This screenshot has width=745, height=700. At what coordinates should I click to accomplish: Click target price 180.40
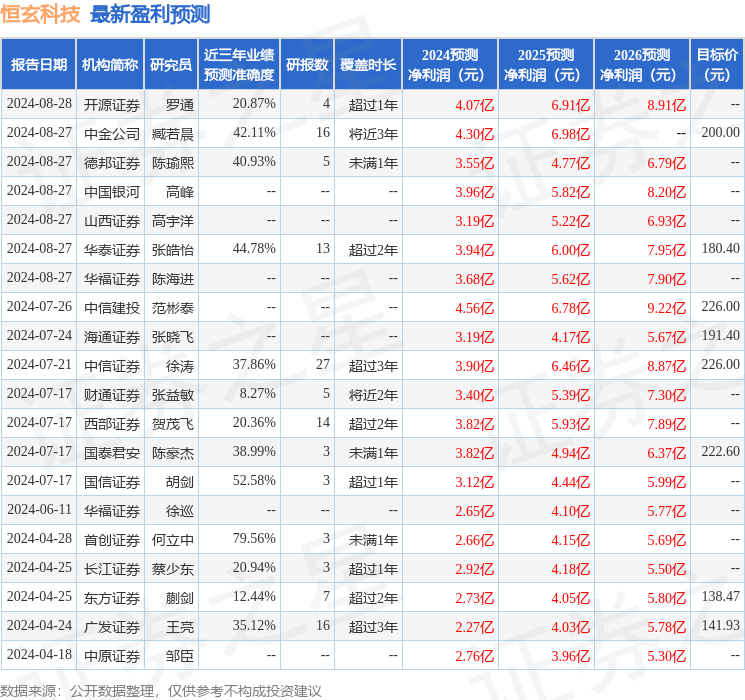tap(720, 248)
